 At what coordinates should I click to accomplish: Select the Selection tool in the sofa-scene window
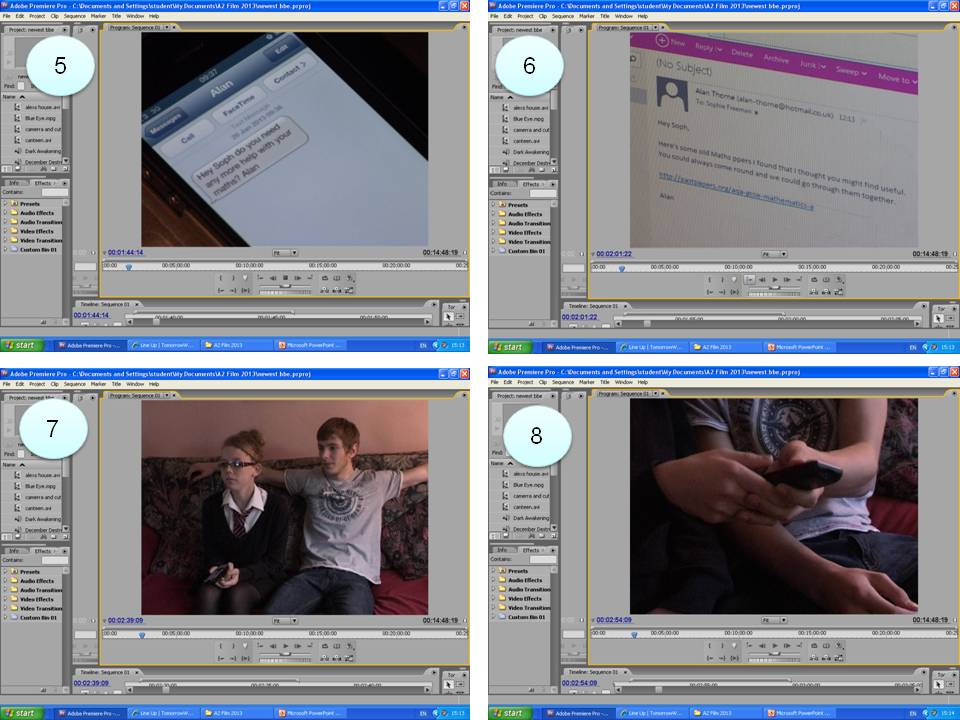pos(449,684)
